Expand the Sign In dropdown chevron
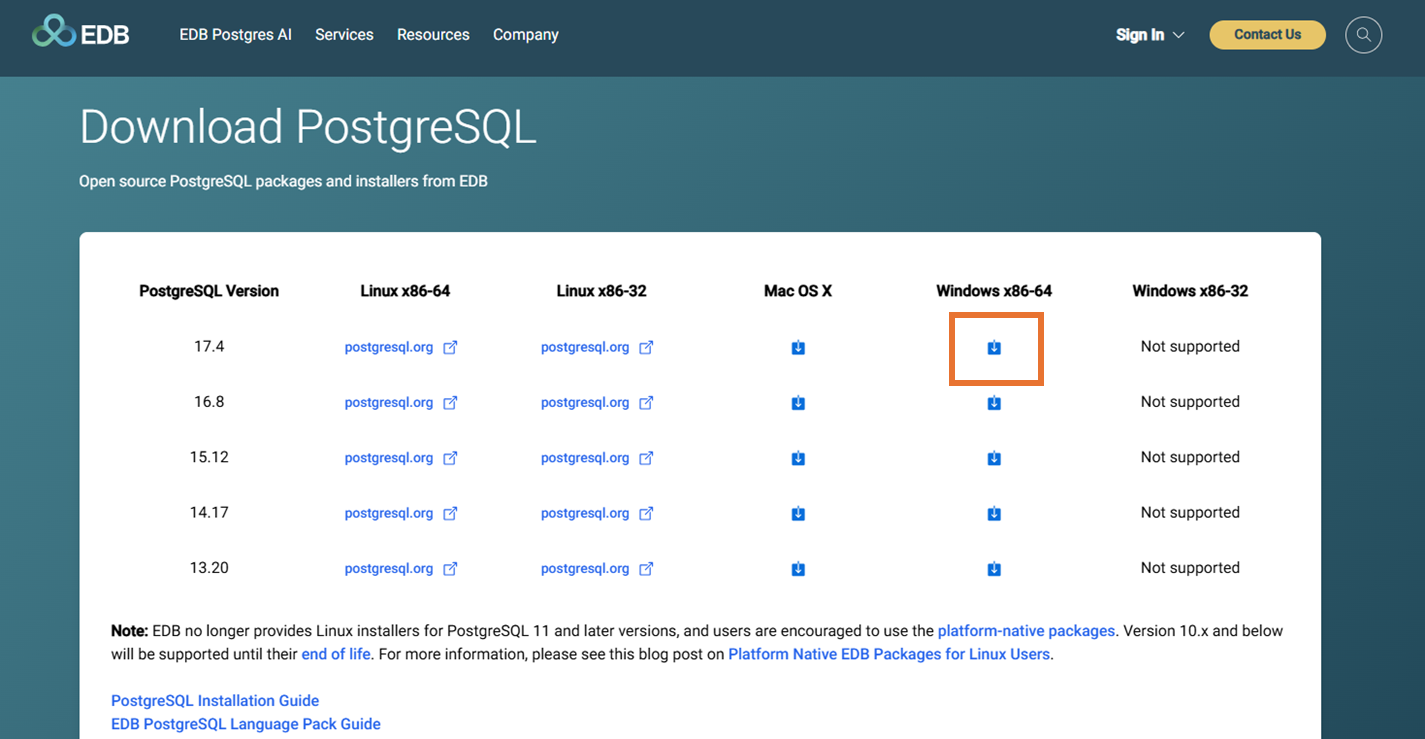1425x739 pixels. point(1178,35)
